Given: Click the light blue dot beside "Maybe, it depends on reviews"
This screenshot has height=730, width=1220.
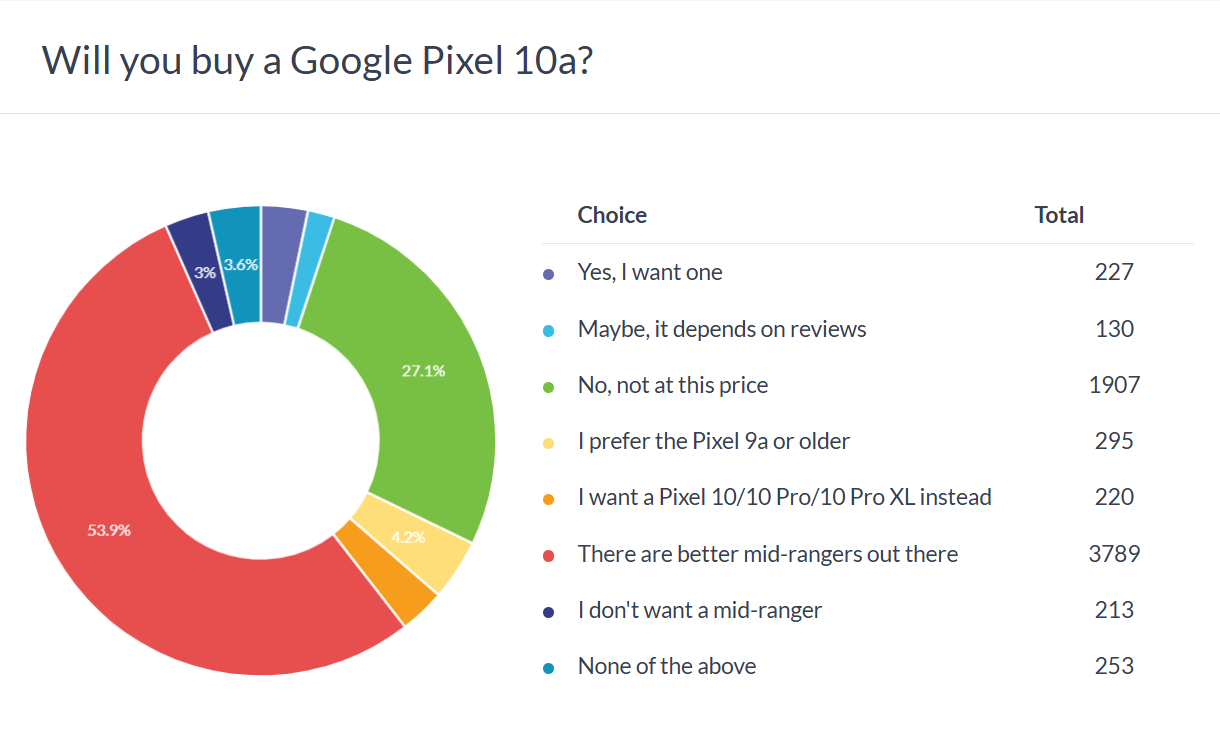Looking at the screenshot, I should (548, 330).
